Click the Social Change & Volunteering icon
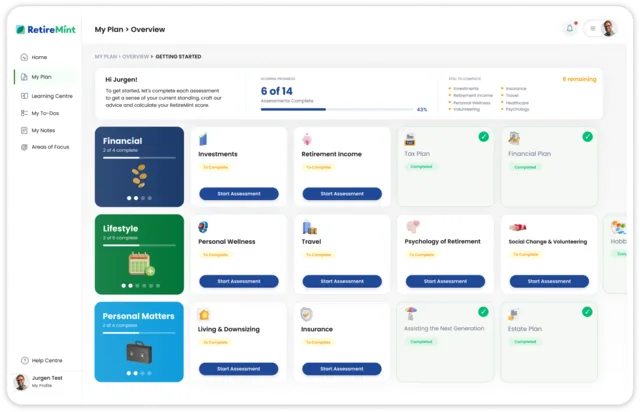Viewport: 640px width, 412px height. [518, 227]
